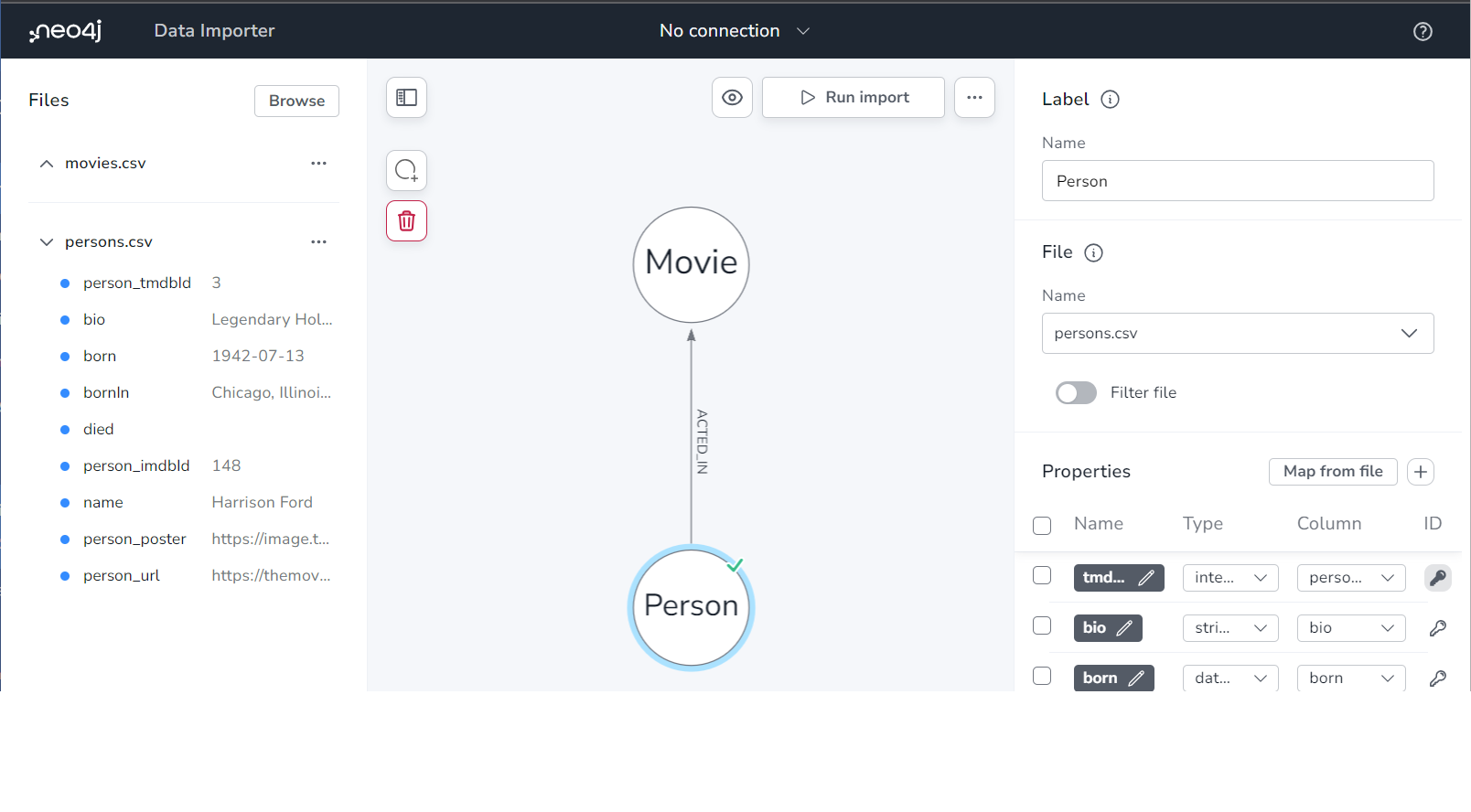Screen dimensions: 1471x812
Task: Click the Type column header in Properties
Action: click(1203, 523)
